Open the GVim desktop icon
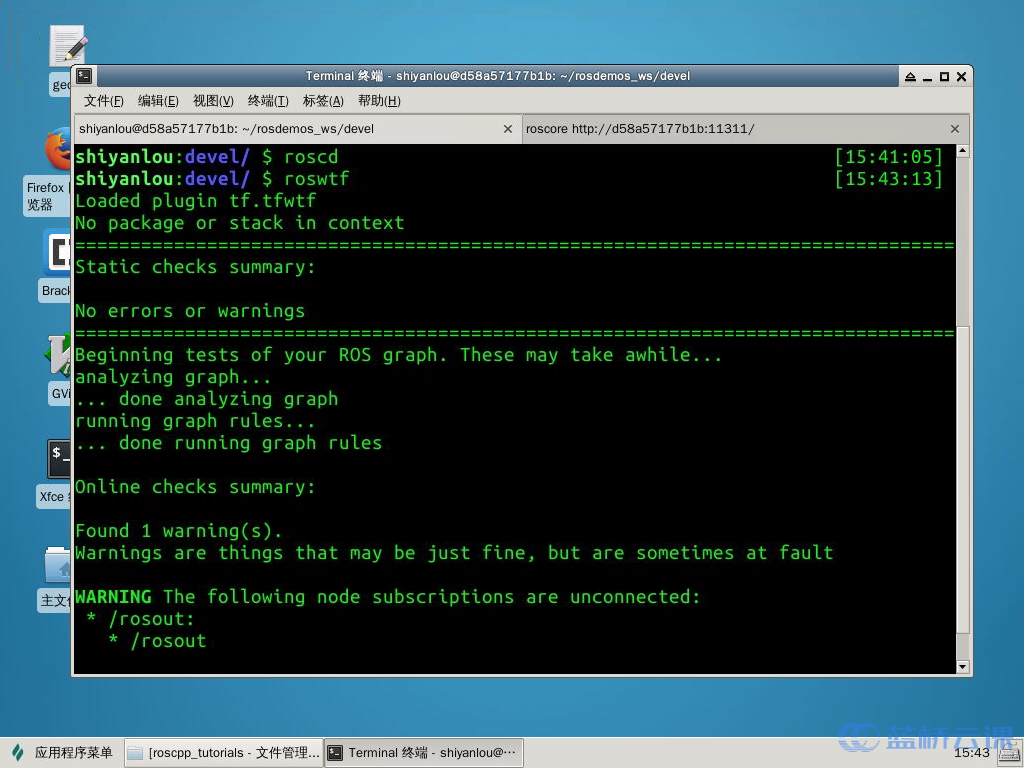This screenshot has height=768, width=1024. point(59,368)
